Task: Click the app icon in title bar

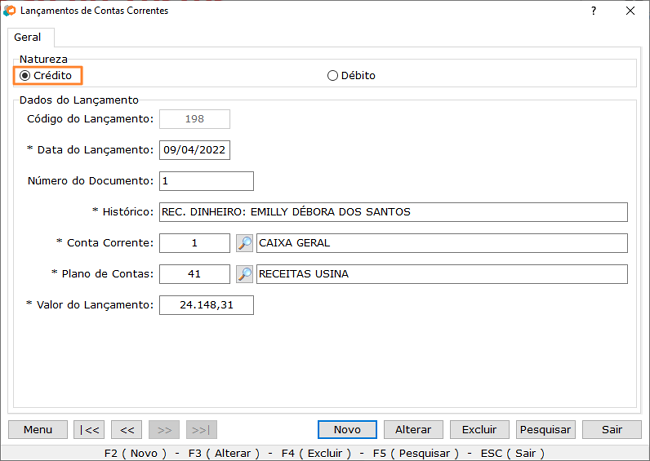Action: [x=10, y=11]
